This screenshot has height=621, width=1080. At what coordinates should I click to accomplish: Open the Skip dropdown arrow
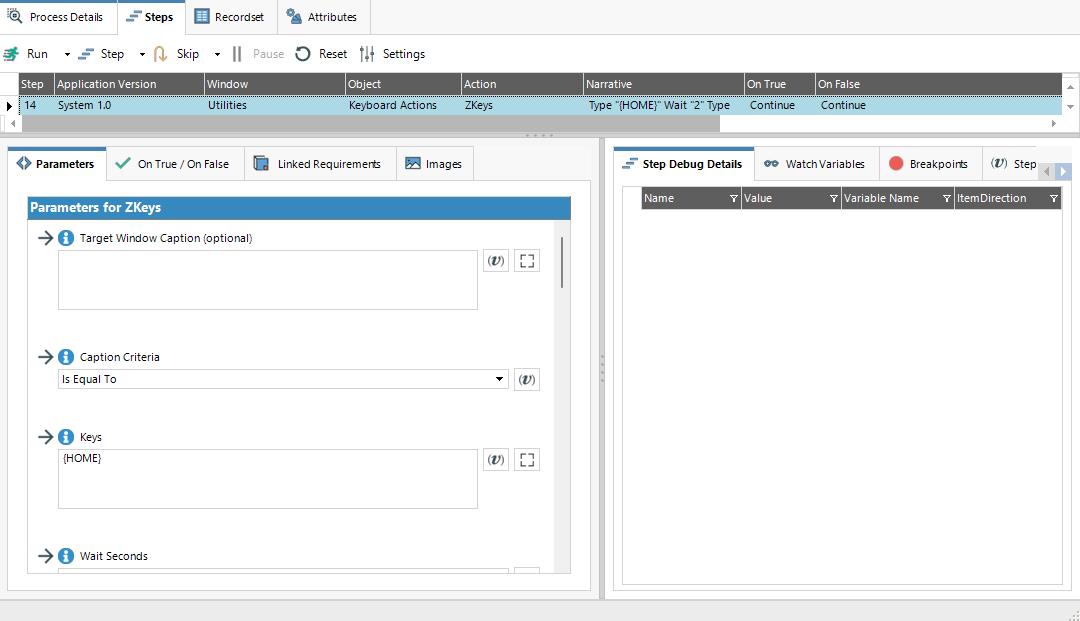click(217, 54)
